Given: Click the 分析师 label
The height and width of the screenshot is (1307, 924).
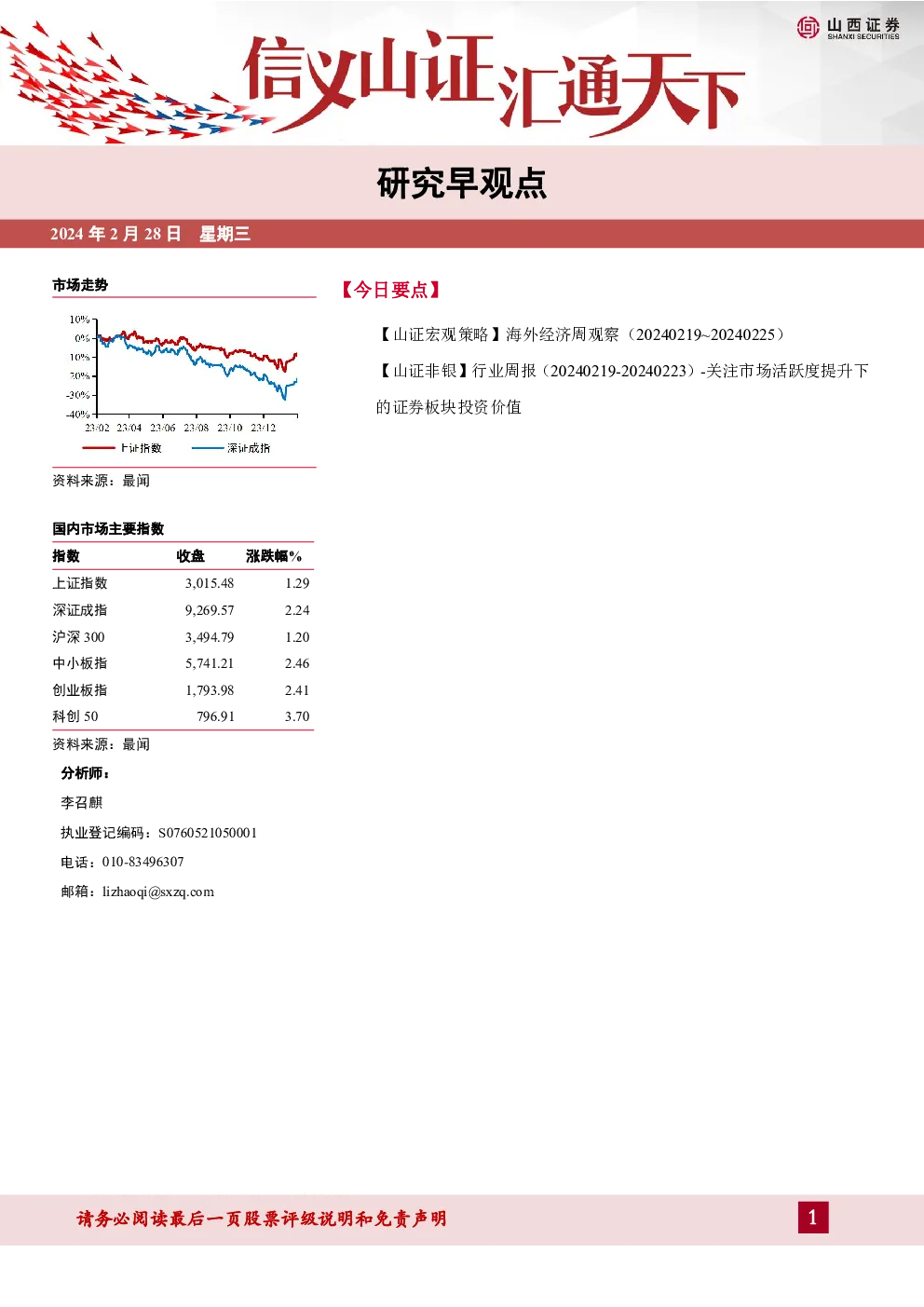Looking at the screenshot, I should [x=85, y=773].
